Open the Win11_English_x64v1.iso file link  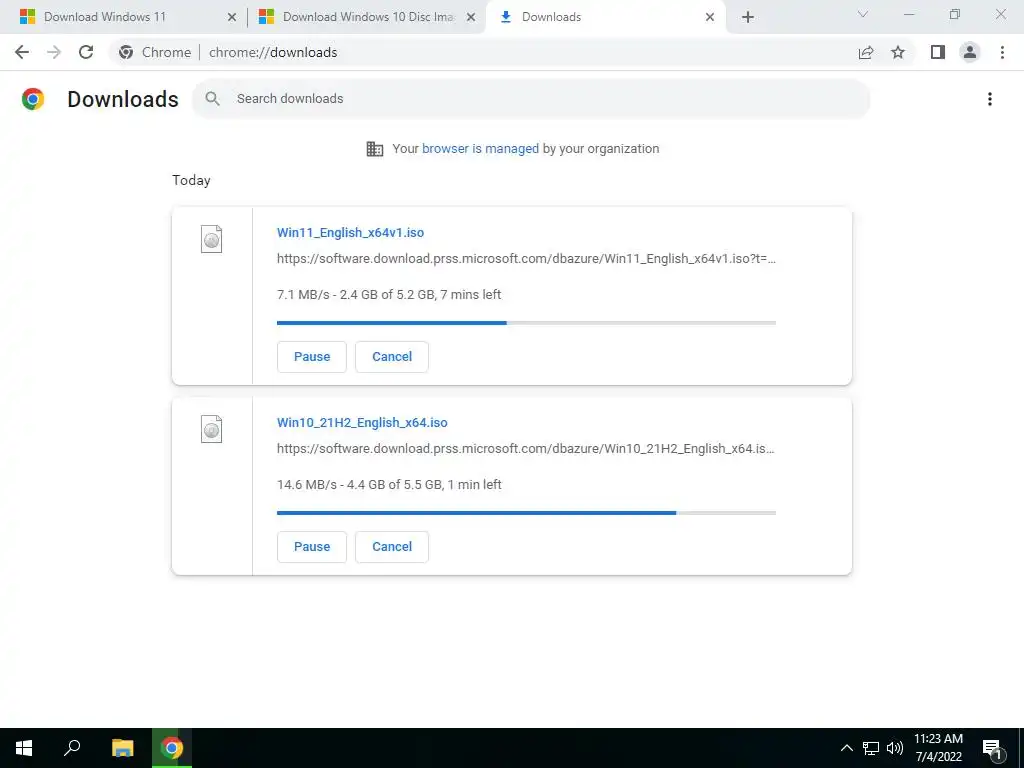coord(350,232)
